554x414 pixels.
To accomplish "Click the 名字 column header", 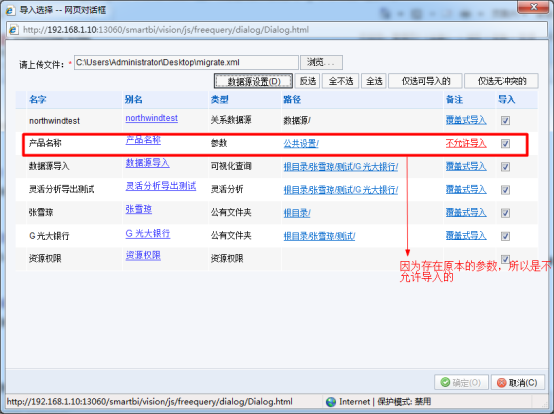I will [x=37, y=99].
